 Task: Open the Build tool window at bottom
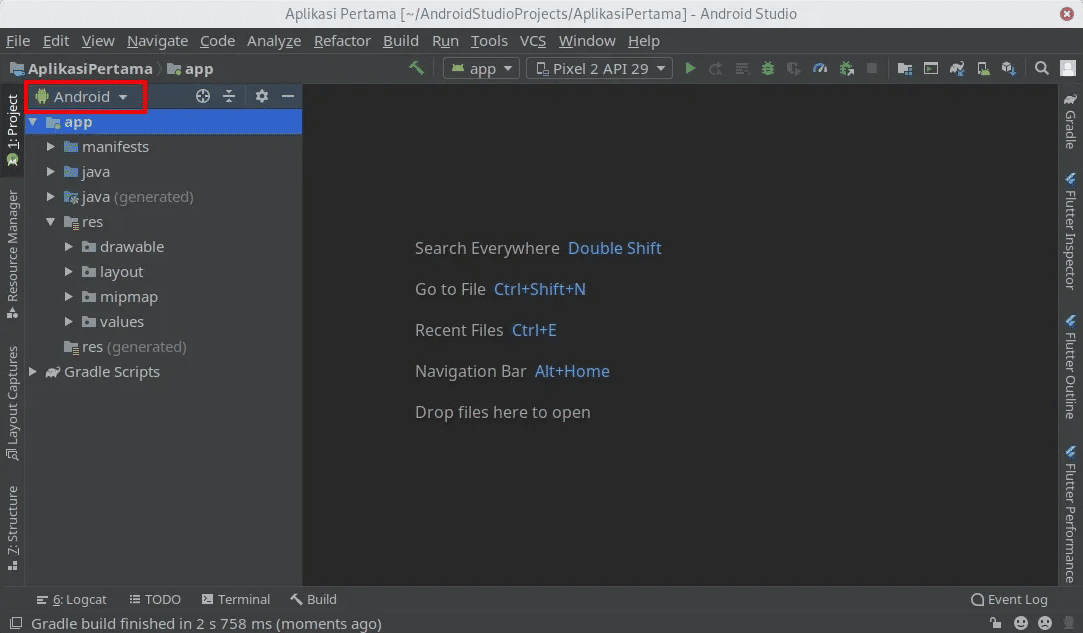click(314, 599)
